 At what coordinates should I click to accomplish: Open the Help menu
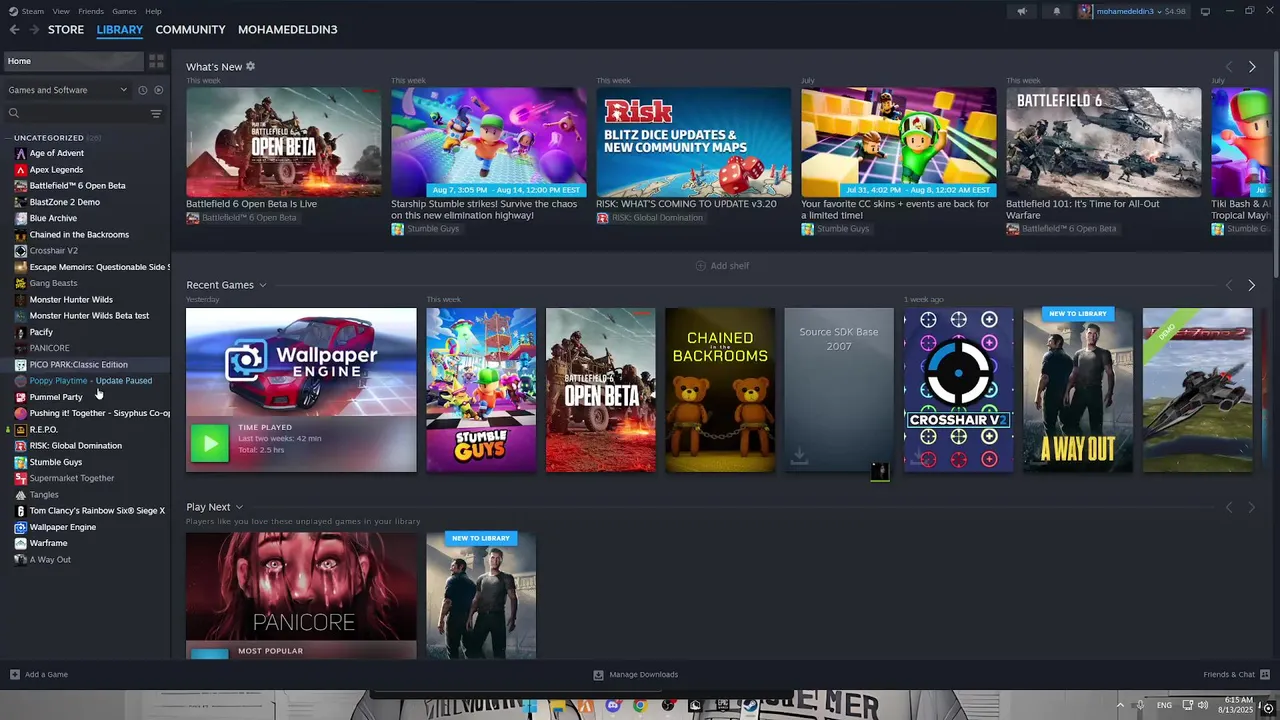[153, 11]
